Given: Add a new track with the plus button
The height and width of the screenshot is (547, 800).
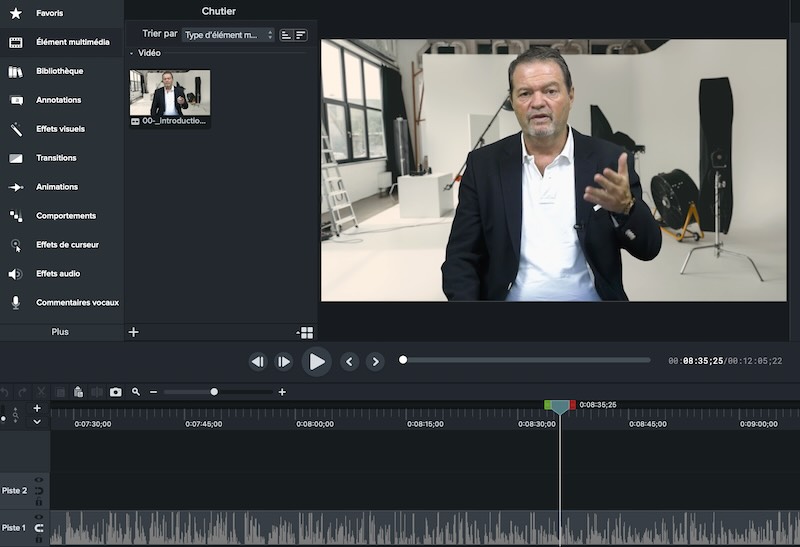Looking at the screenshot, I should (37, 408).
